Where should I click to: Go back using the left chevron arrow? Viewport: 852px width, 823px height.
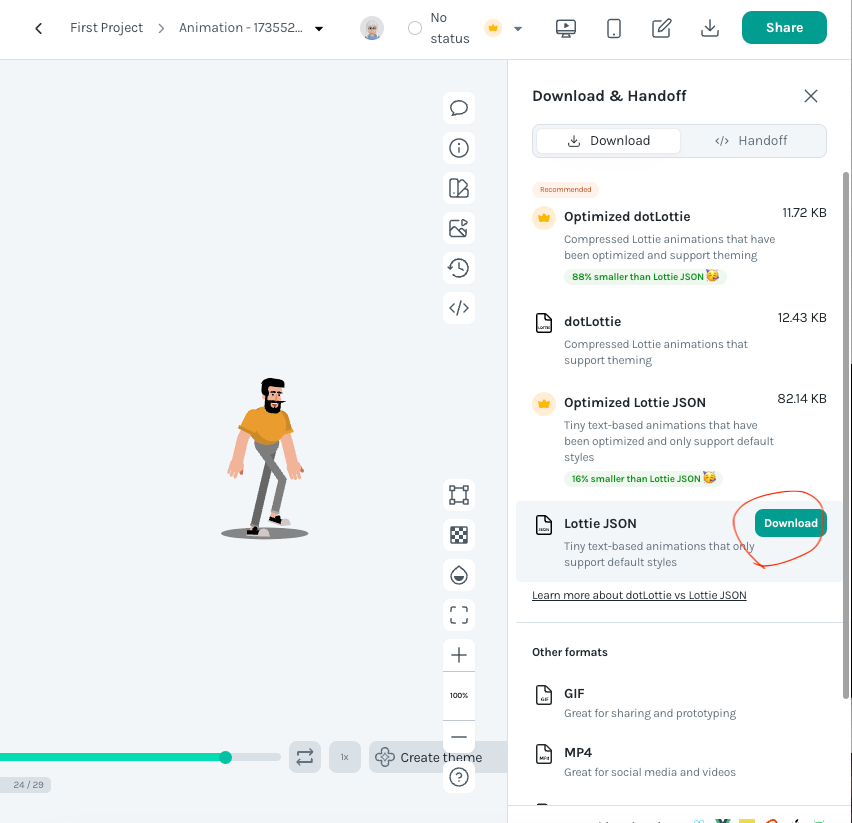click(39, 28)
